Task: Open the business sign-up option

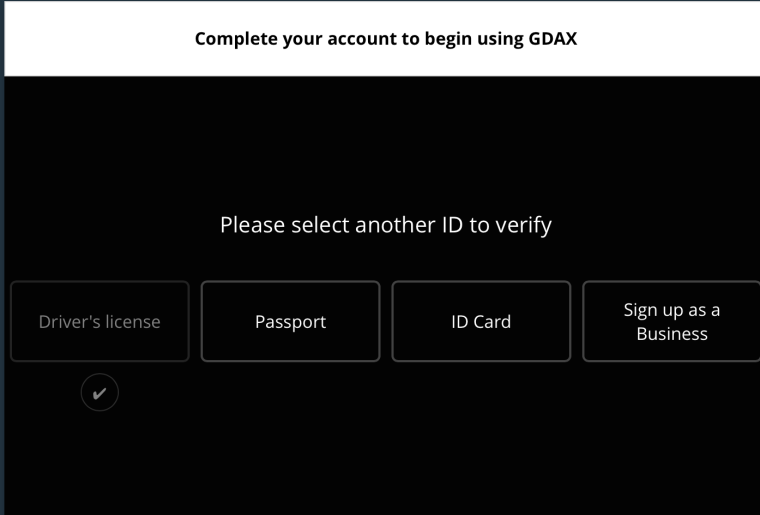Action: 671,321
